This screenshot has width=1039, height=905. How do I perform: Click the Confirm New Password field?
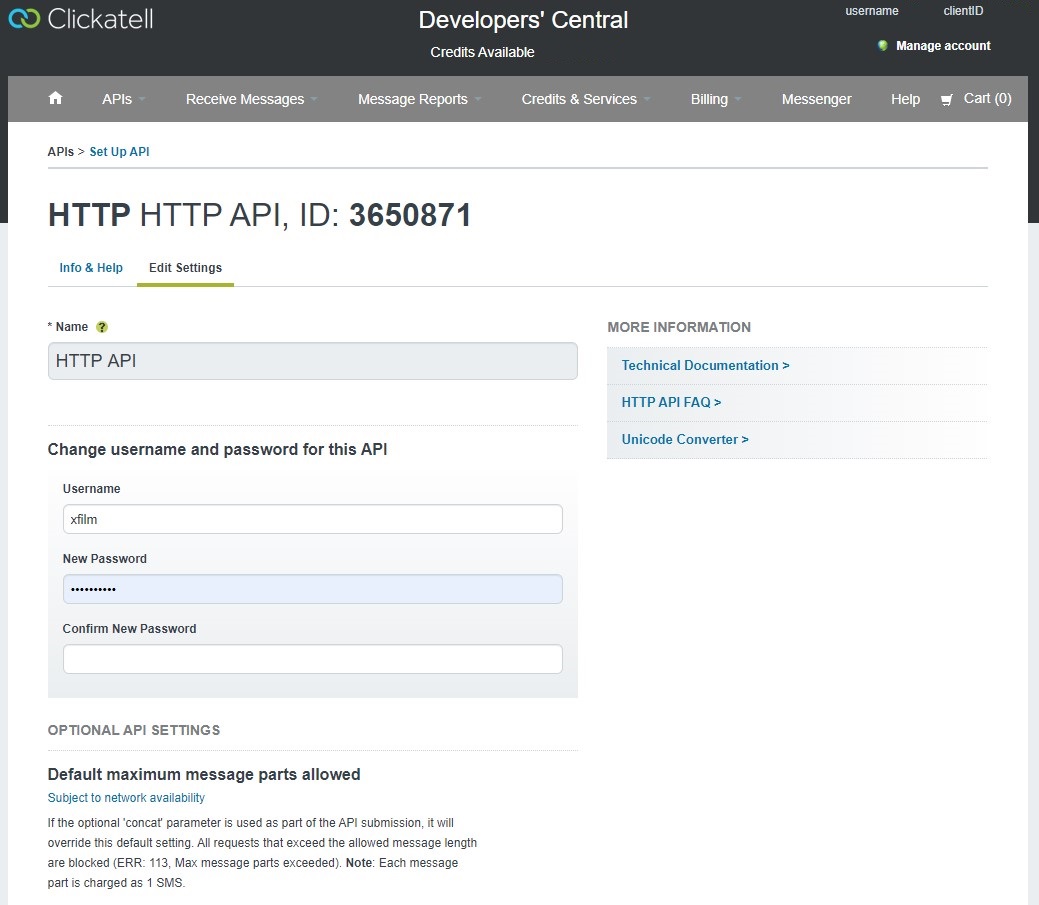click(313, 659)
